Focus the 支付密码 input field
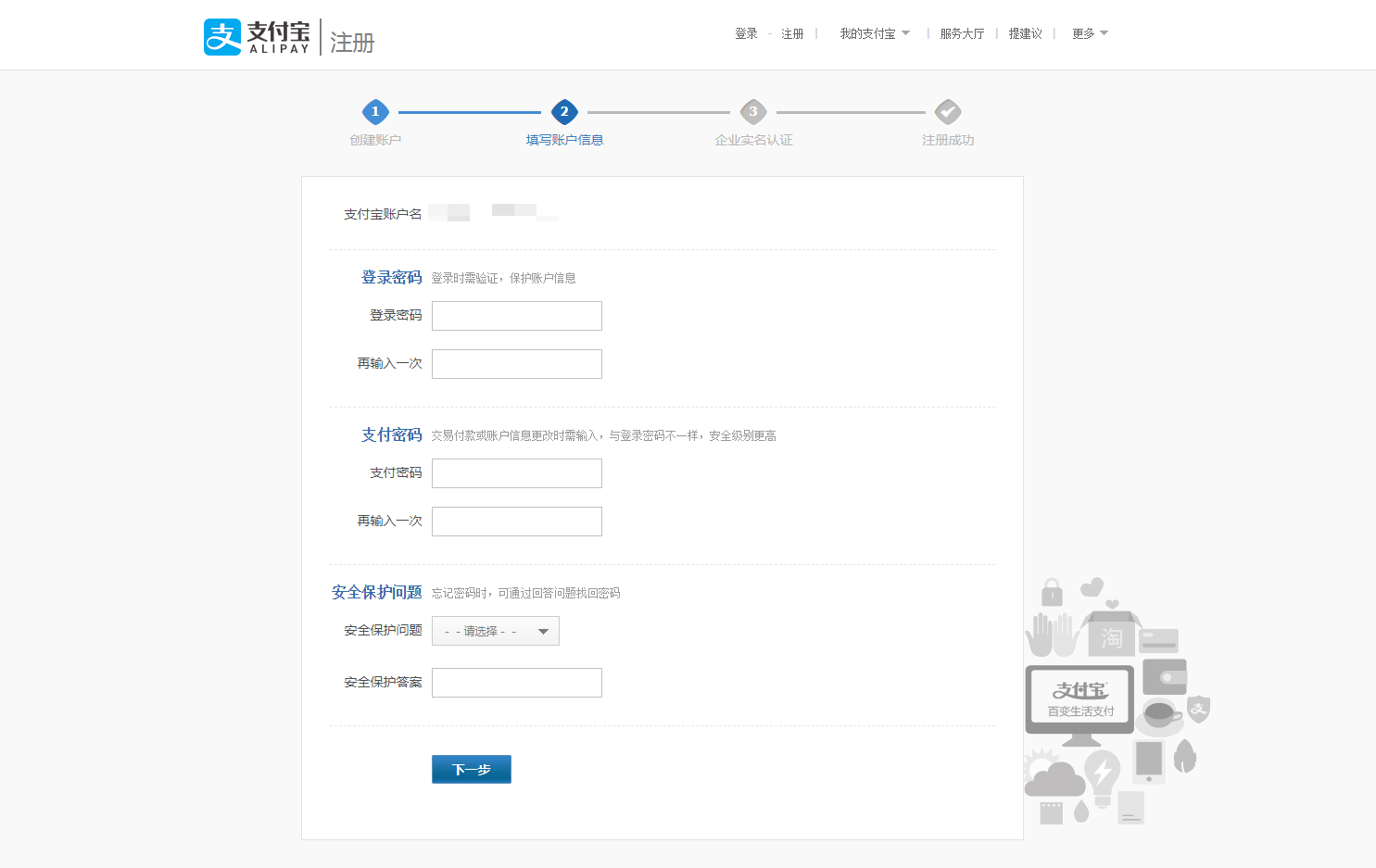Viewport: 1376px width, 868px height. pos(517,473)
